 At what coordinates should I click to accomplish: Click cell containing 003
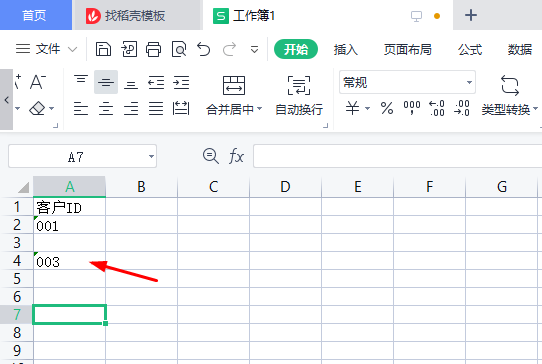pyautogui.click(x=69, y=261)
